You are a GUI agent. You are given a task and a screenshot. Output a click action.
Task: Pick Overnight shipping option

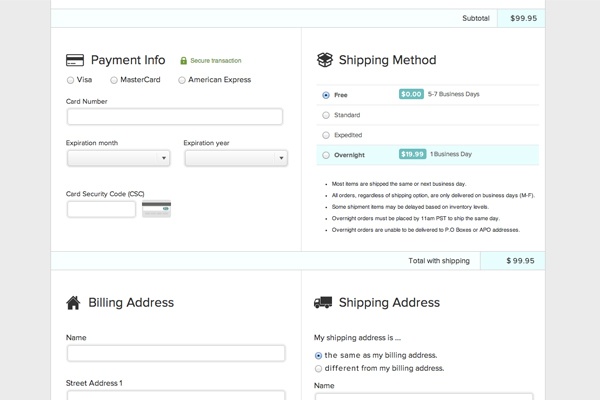point(326,155)
